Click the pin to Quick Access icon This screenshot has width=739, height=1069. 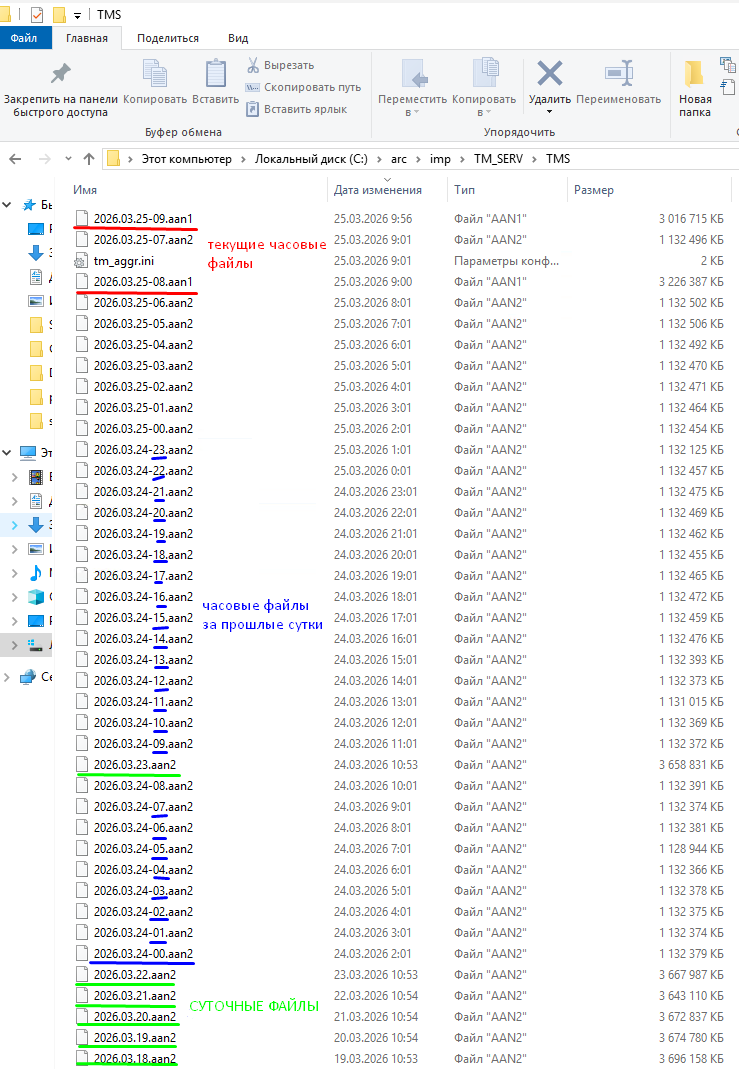(x=60, y=74)
